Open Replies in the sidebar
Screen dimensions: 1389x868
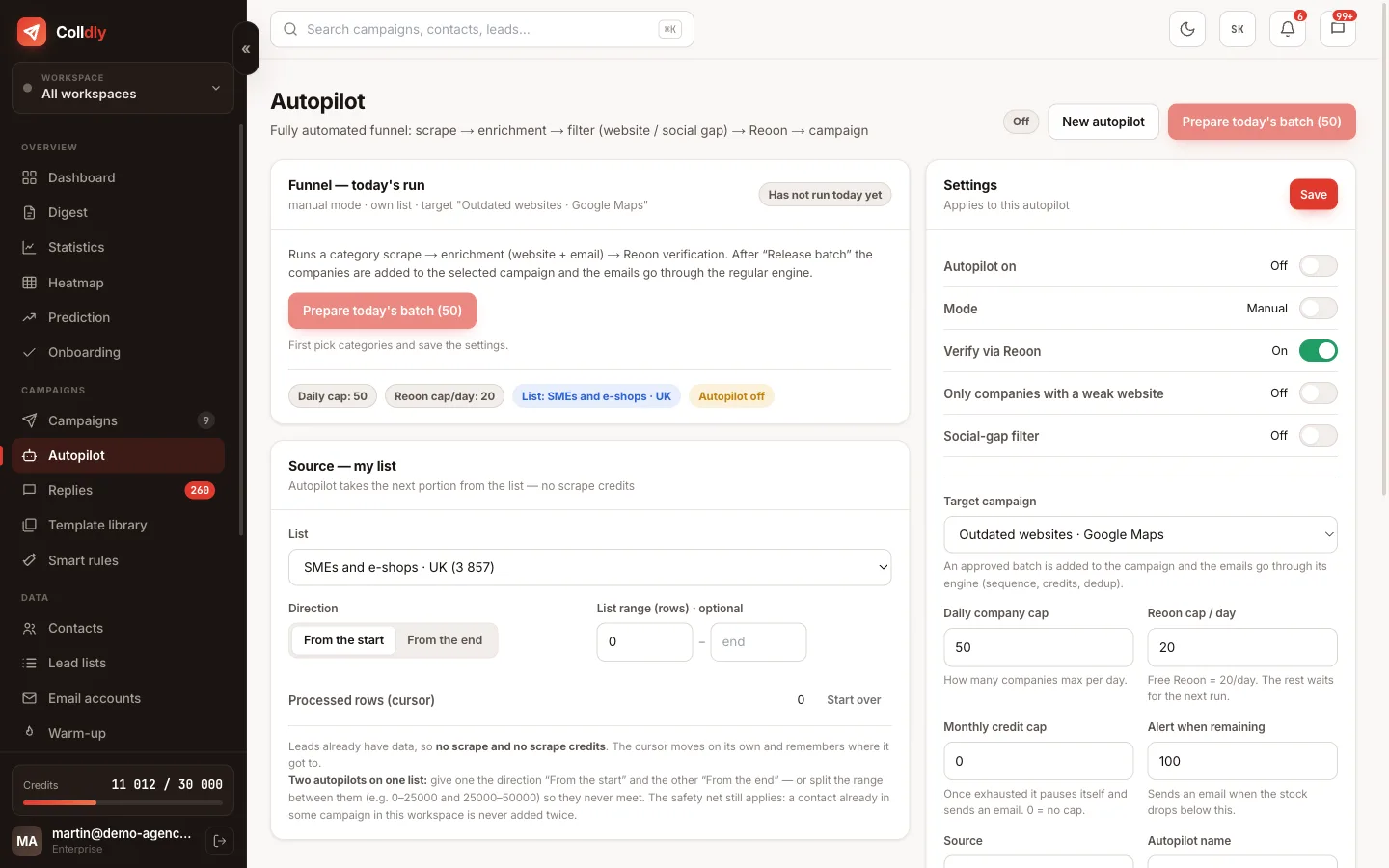click(118, 490)
